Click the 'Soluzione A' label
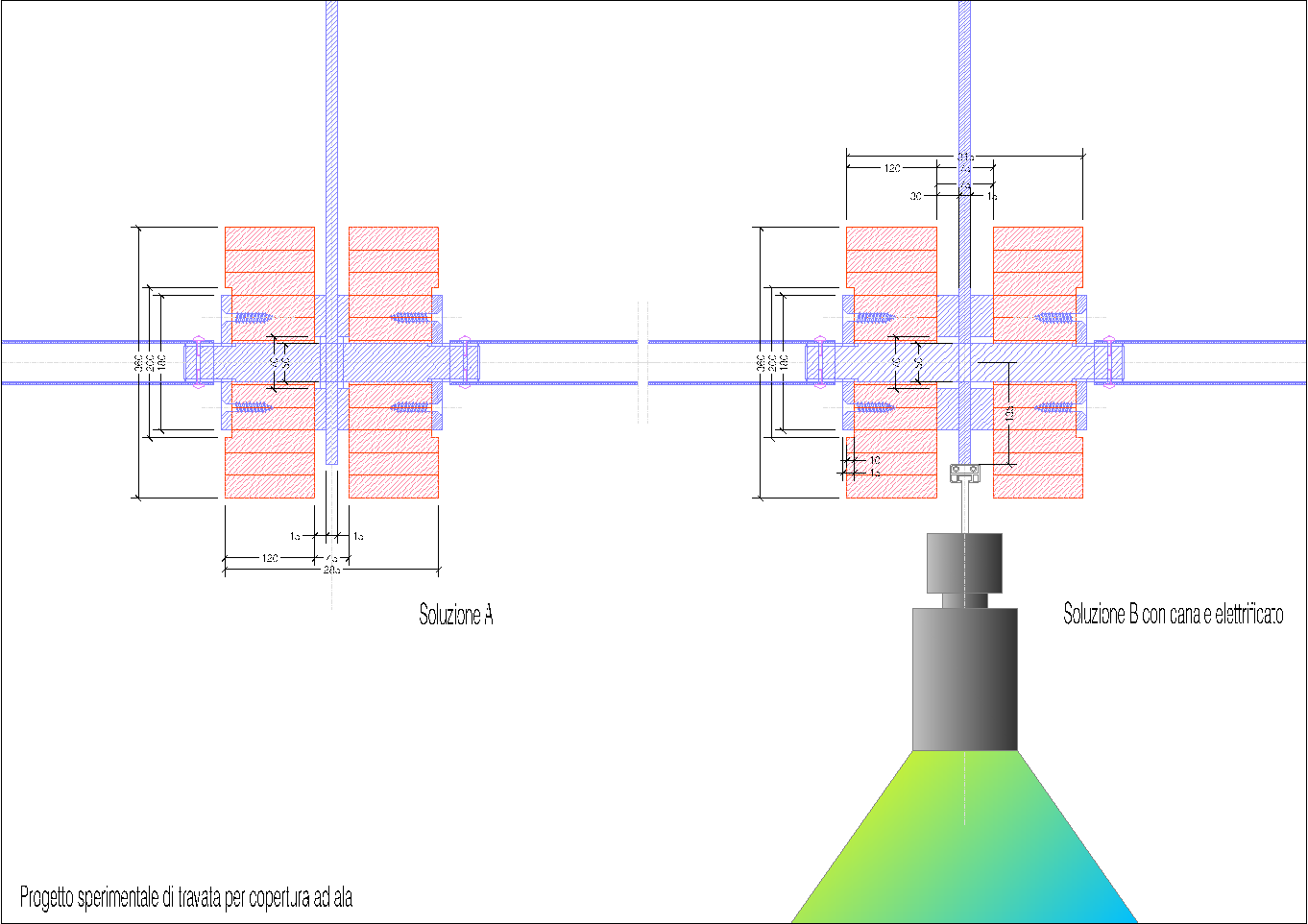 pos(456,615)
